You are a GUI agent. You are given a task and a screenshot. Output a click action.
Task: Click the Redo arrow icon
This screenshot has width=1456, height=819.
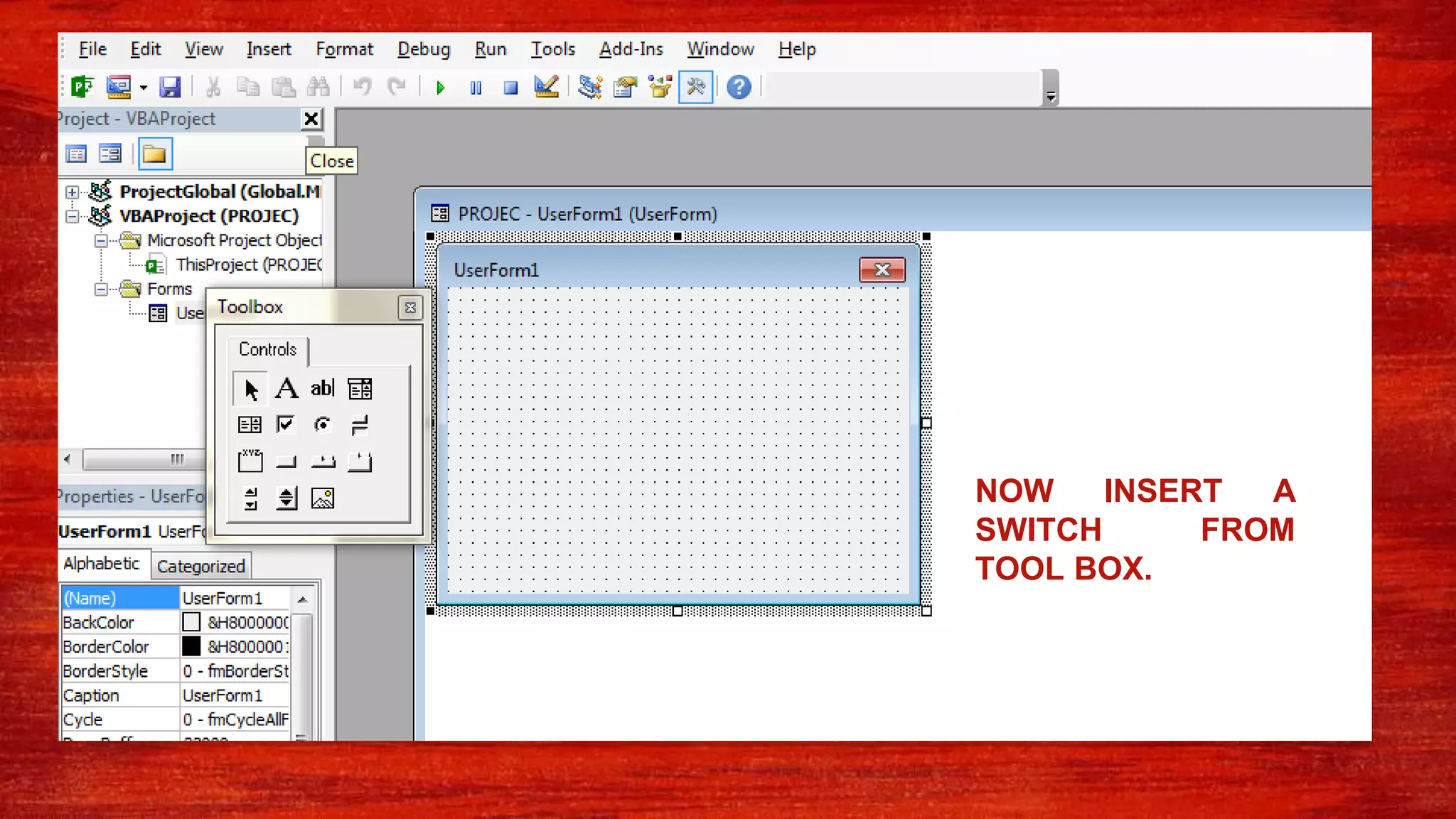(x=396, y=87)
